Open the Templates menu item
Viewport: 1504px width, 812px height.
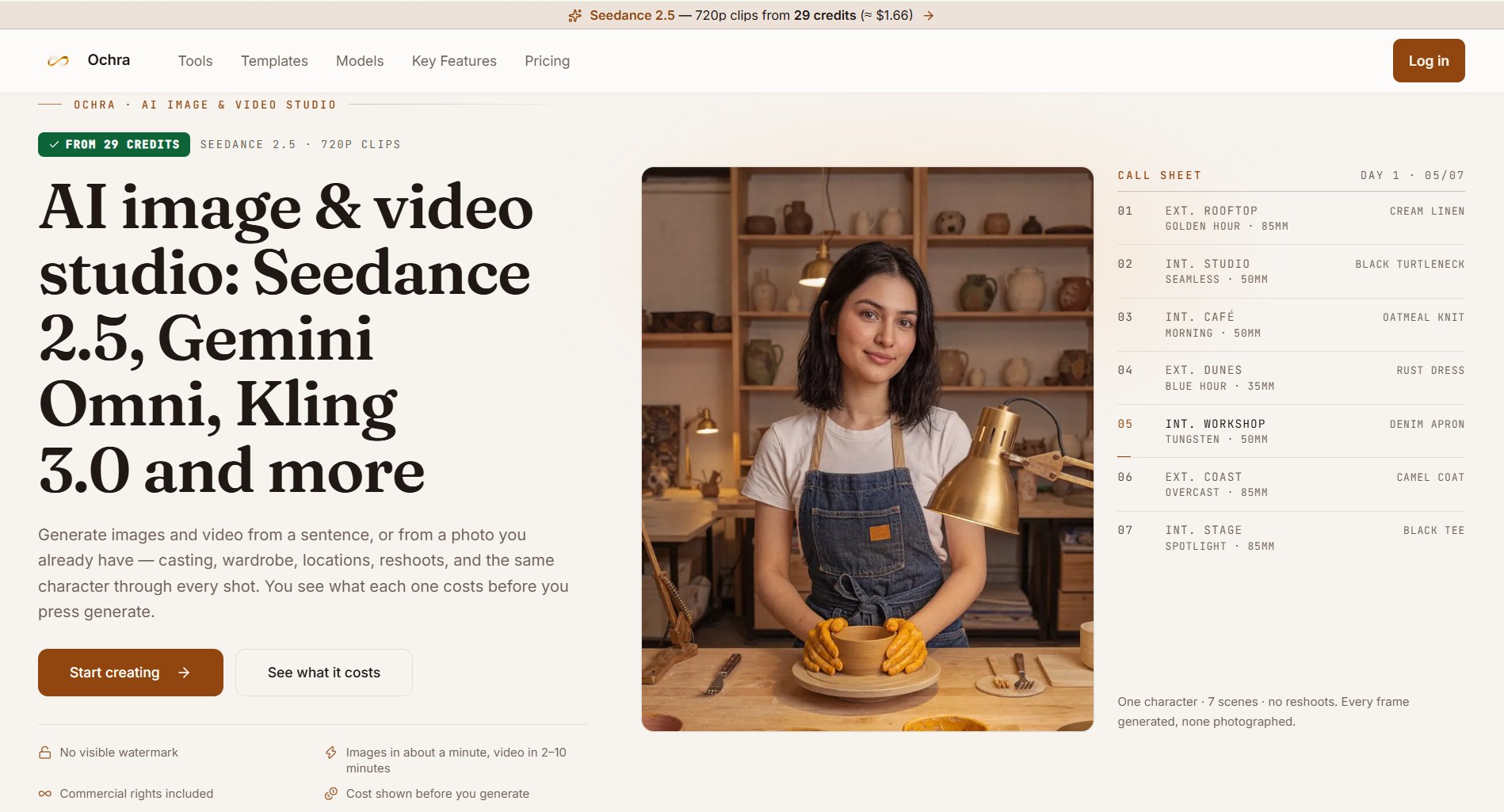click(274, 61)
